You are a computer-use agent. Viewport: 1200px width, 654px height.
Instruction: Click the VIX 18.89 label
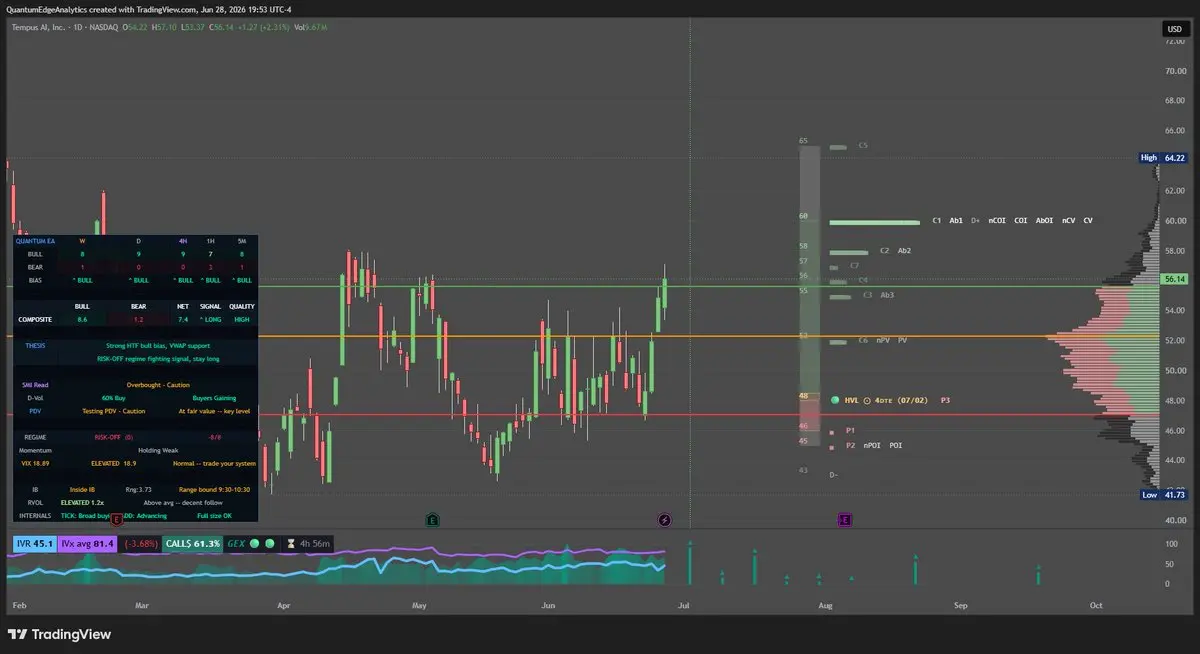(x=35, y=464)
